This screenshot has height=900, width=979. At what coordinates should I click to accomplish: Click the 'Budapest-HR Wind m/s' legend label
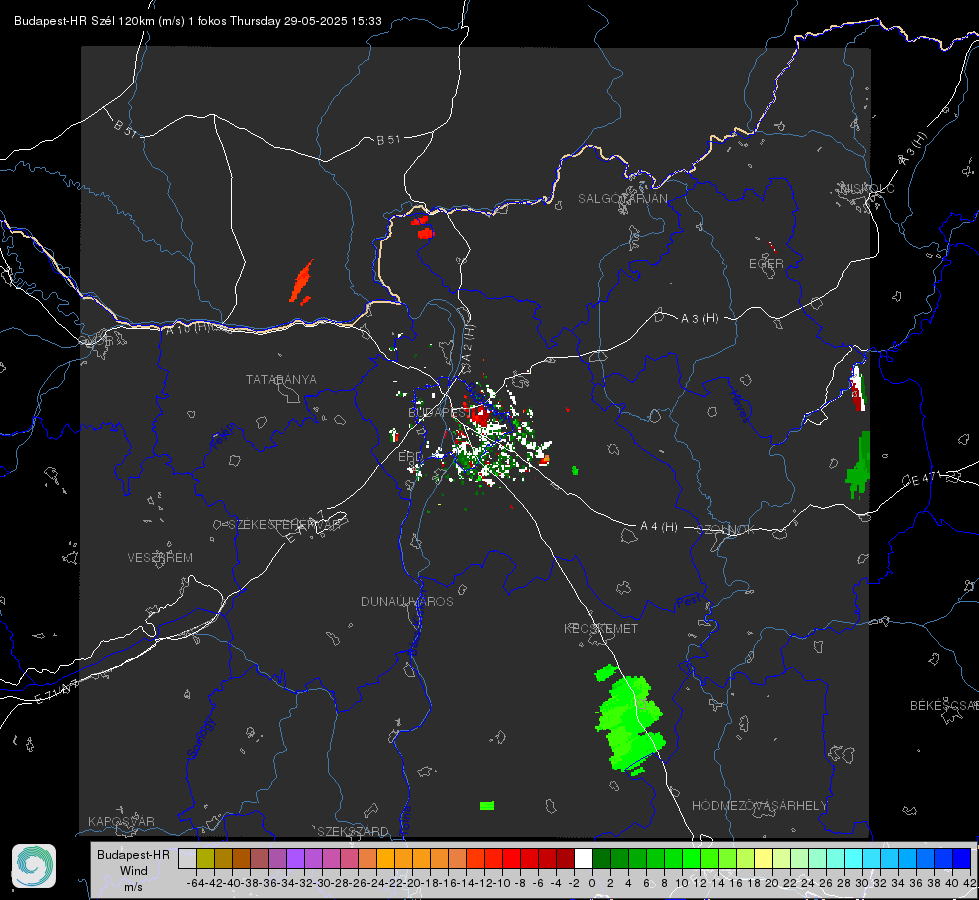click(x=134, y=871)
